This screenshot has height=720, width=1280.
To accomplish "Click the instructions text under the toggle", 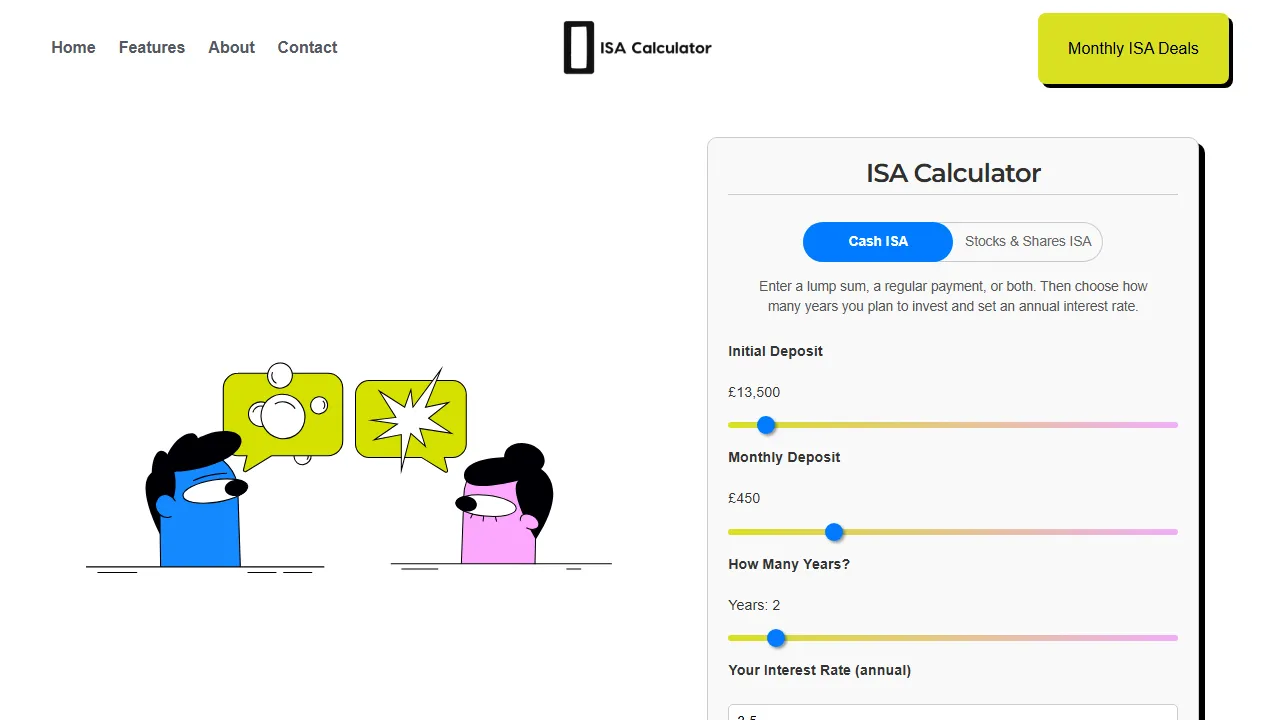I will (x=952, y=296).
